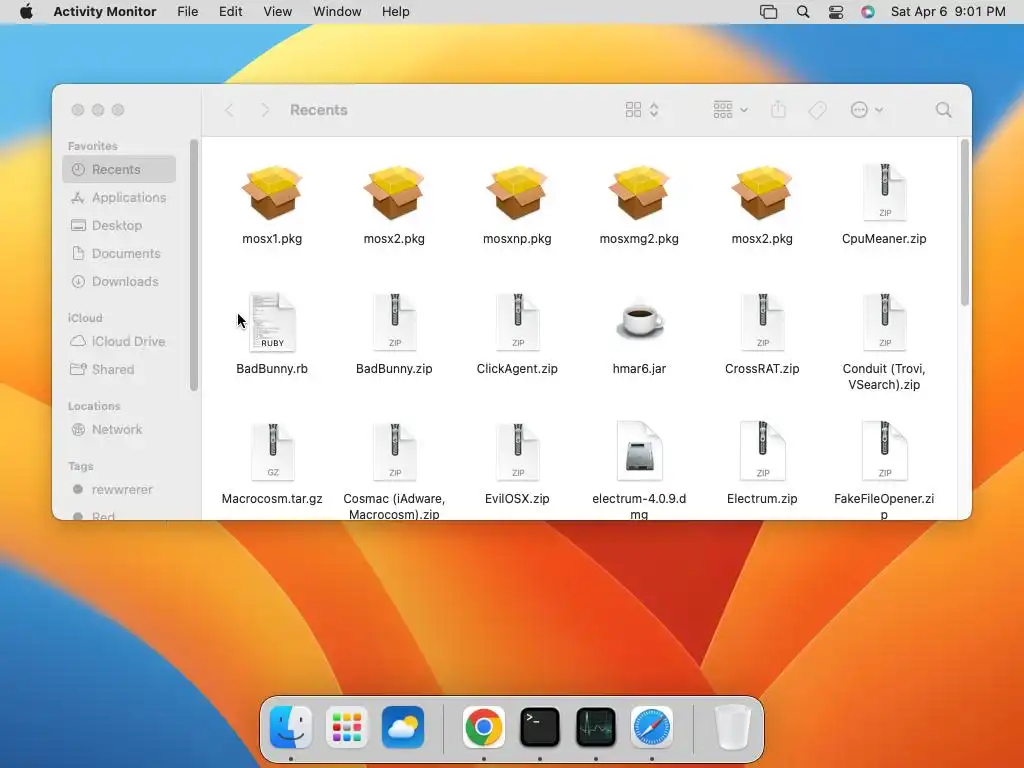The height and width of the screenshot is (768, 1024).
Task: Click the FakeFileOpener.zip archive icon
Action: point(884,452)
